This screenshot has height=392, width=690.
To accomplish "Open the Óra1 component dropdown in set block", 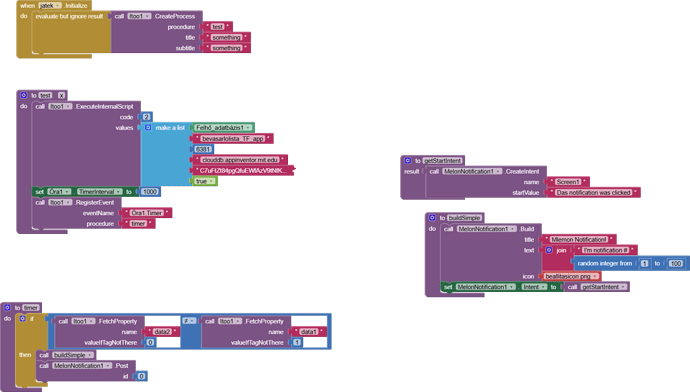I will (x=59, y=192).
